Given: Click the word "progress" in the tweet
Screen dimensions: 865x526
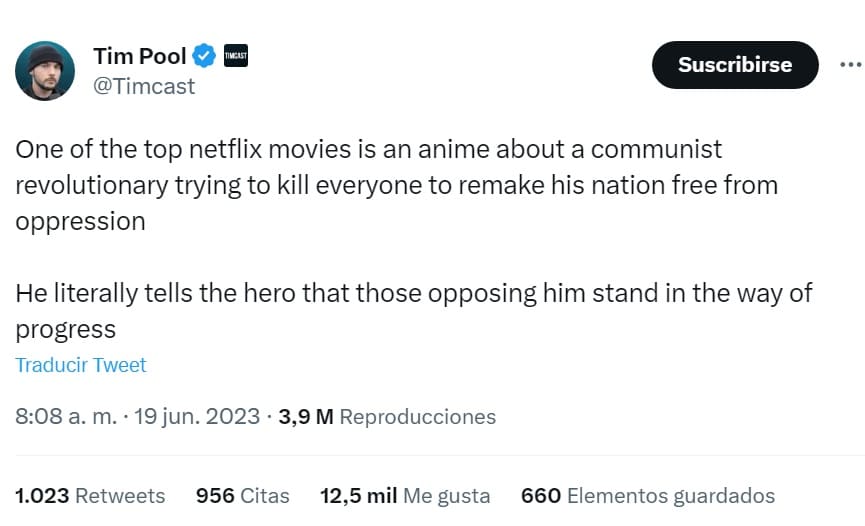Looking at the screenshot, I should (x=66, y=329).
